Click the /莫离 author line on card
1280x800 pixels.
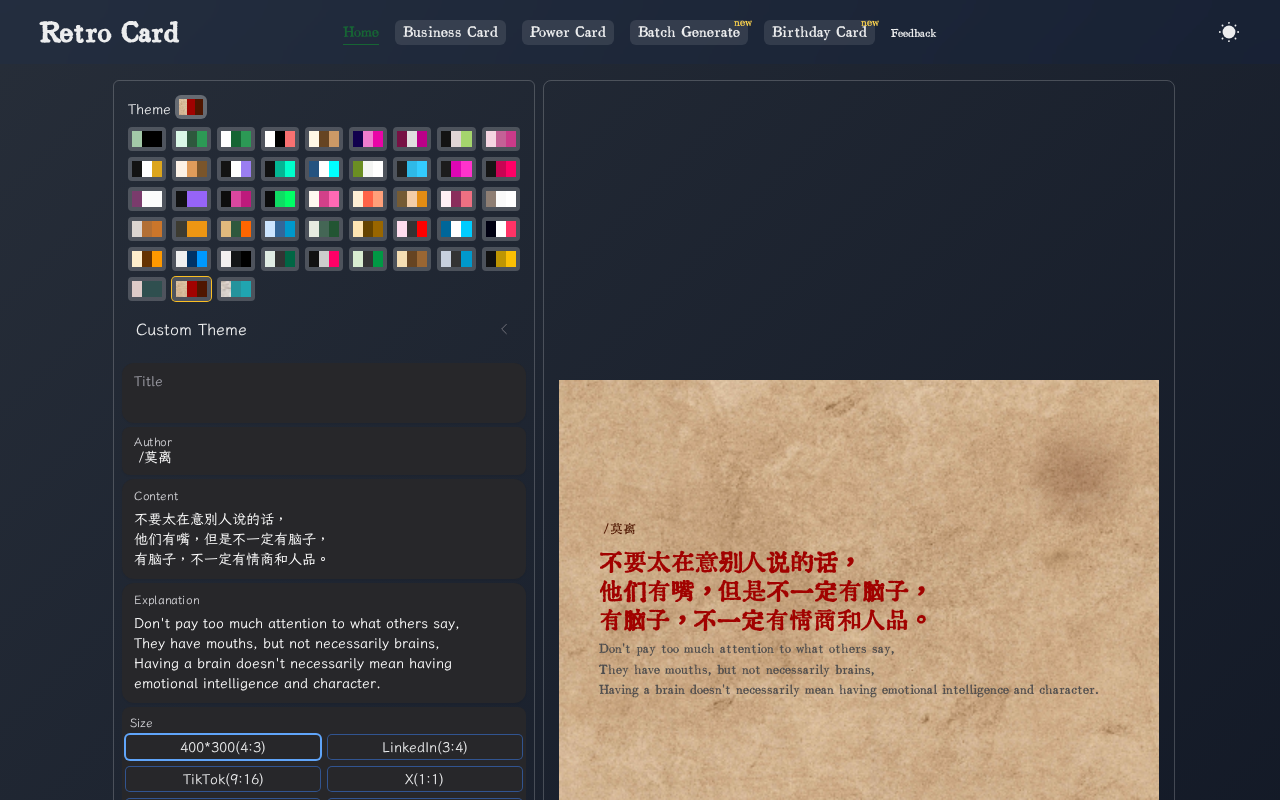pyautogui.click(x=620, y=529)
